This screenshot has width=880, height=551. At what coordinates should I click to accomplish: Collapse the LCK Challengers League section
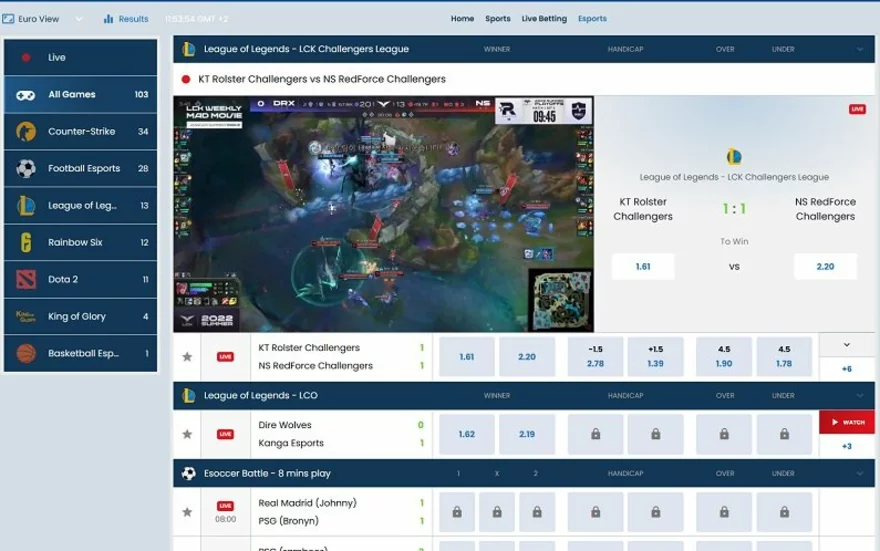859,49
